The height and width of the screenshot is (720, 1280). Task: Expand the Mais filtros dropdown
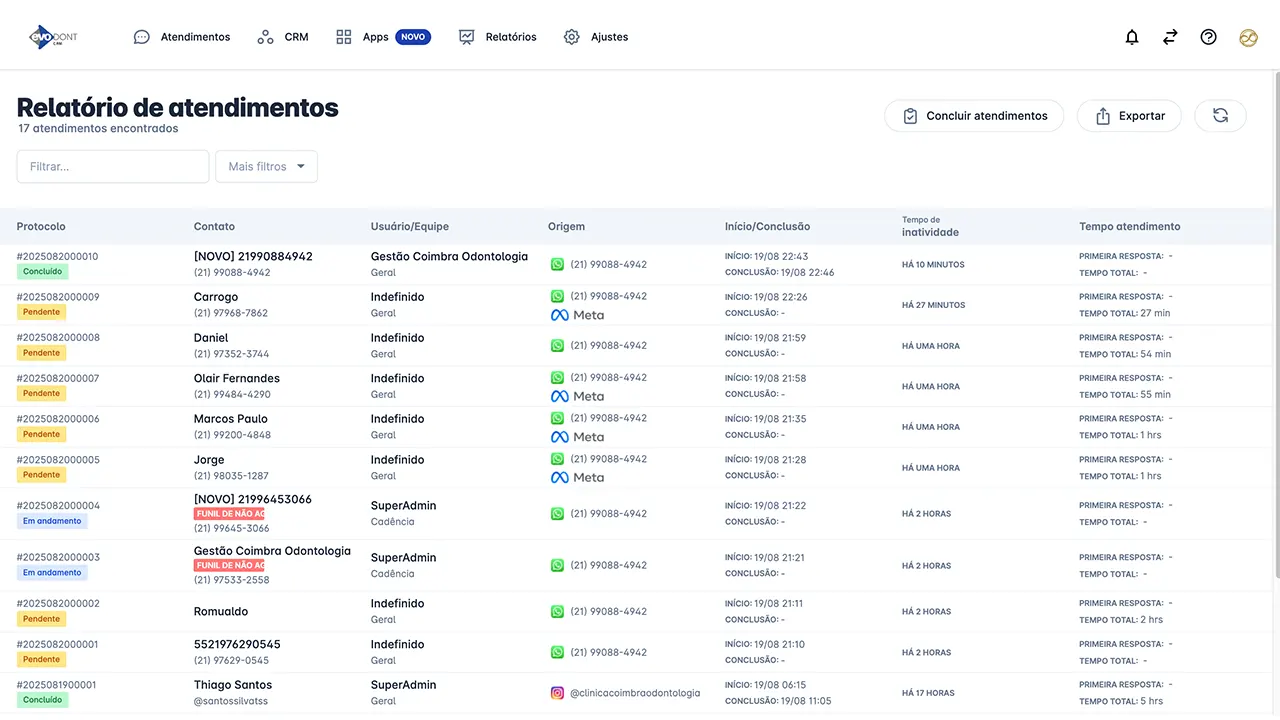coord(266,167)
